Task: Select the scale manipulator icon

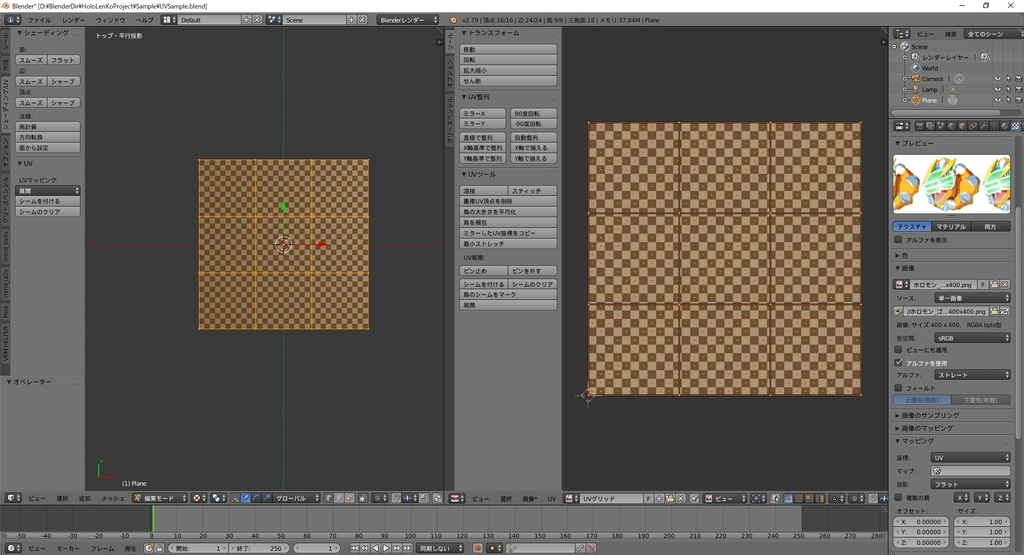Action: (266, 498)
